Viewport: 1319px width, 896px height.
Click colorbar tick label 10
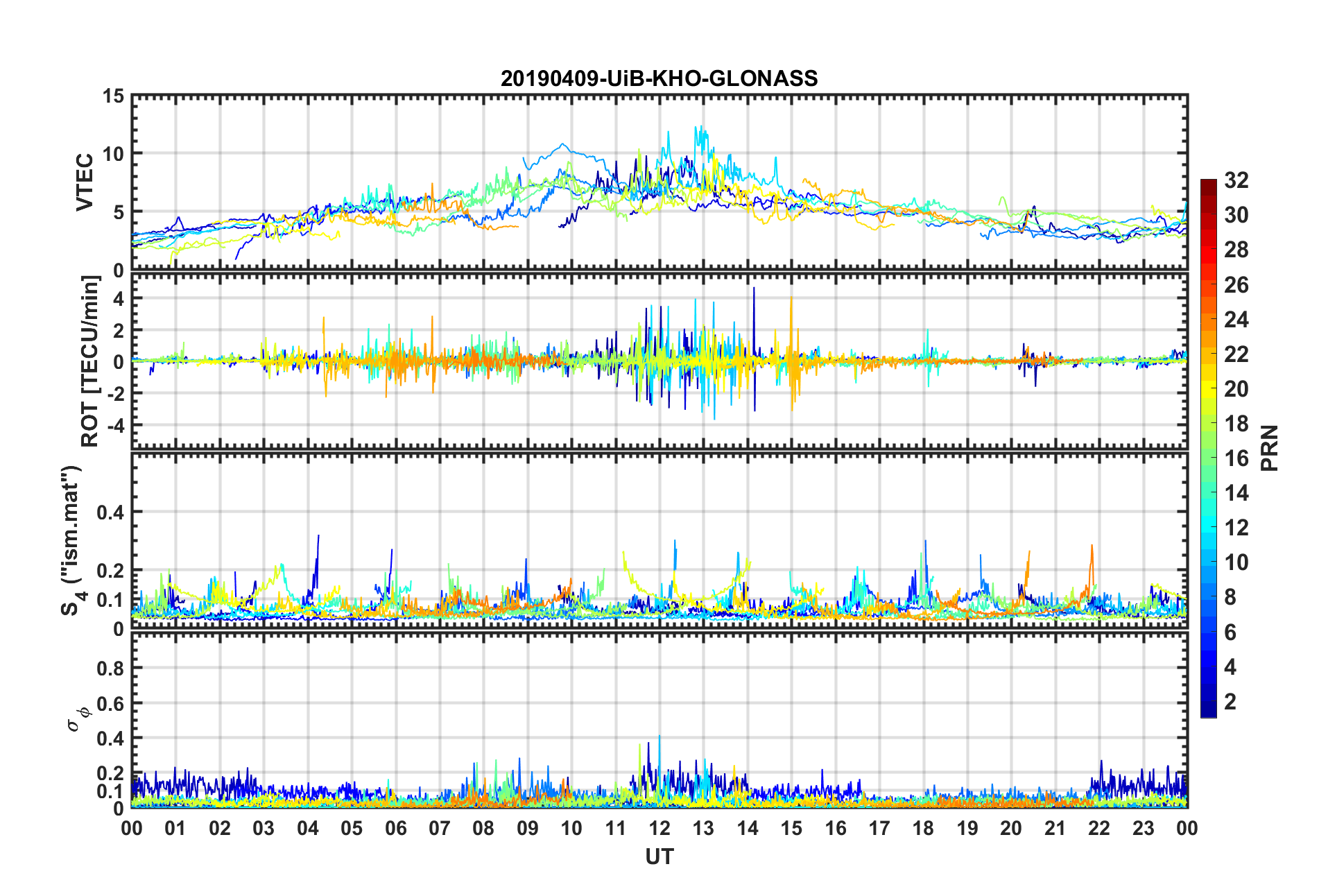point(1236,562)
